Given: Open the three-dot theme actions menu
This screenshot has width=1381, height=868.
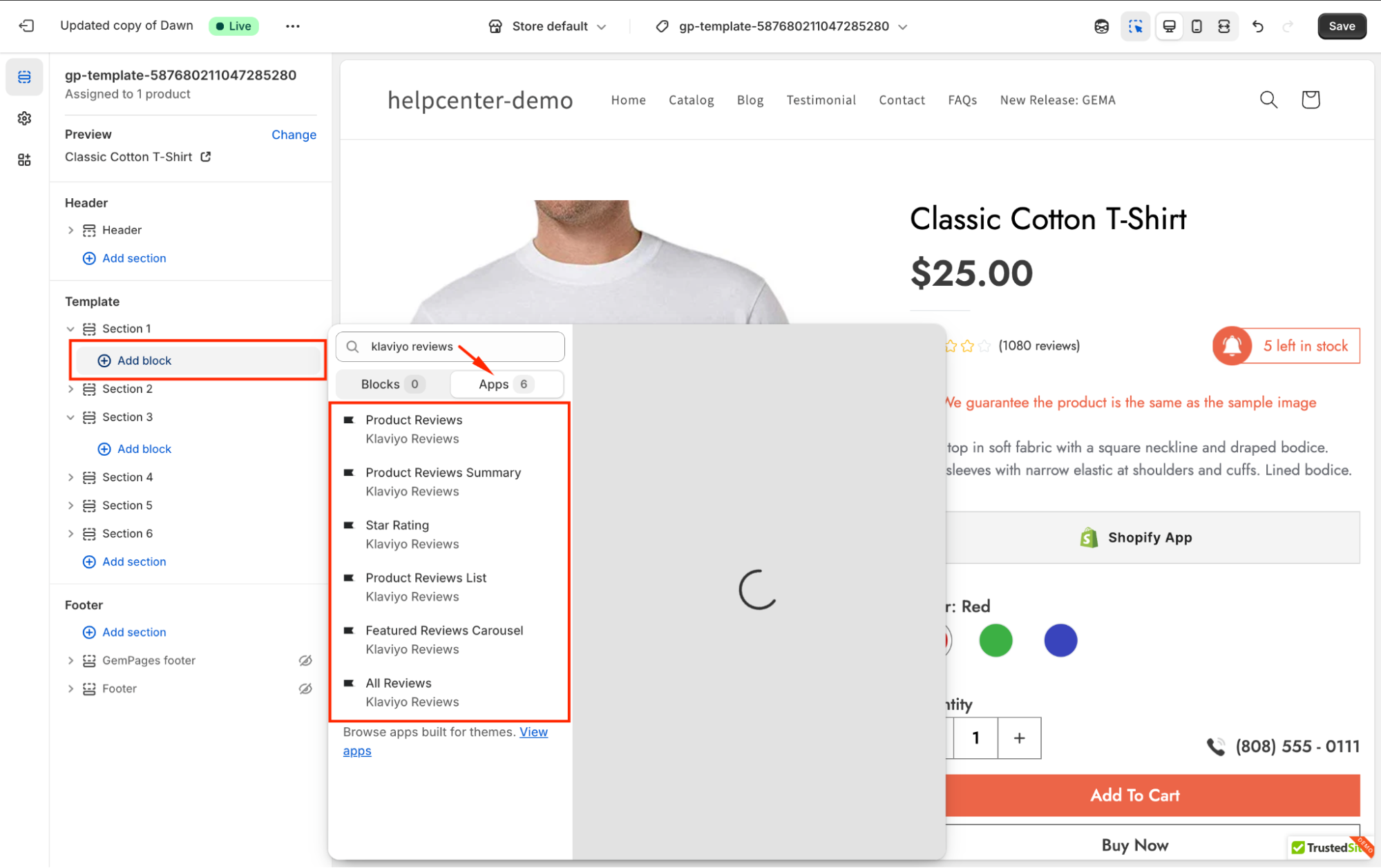Looking at the screenshot, I should click(x=293, y=26).
